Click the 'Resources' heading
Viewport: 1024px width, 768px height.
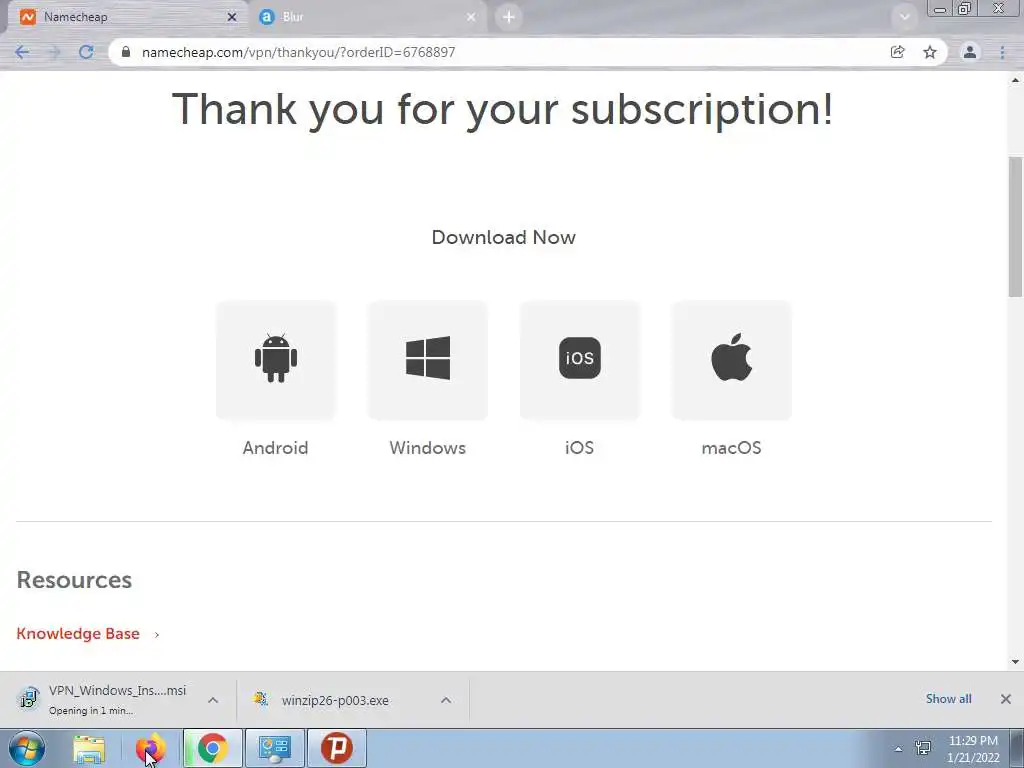pyautogui.click(x=74, y=580)
